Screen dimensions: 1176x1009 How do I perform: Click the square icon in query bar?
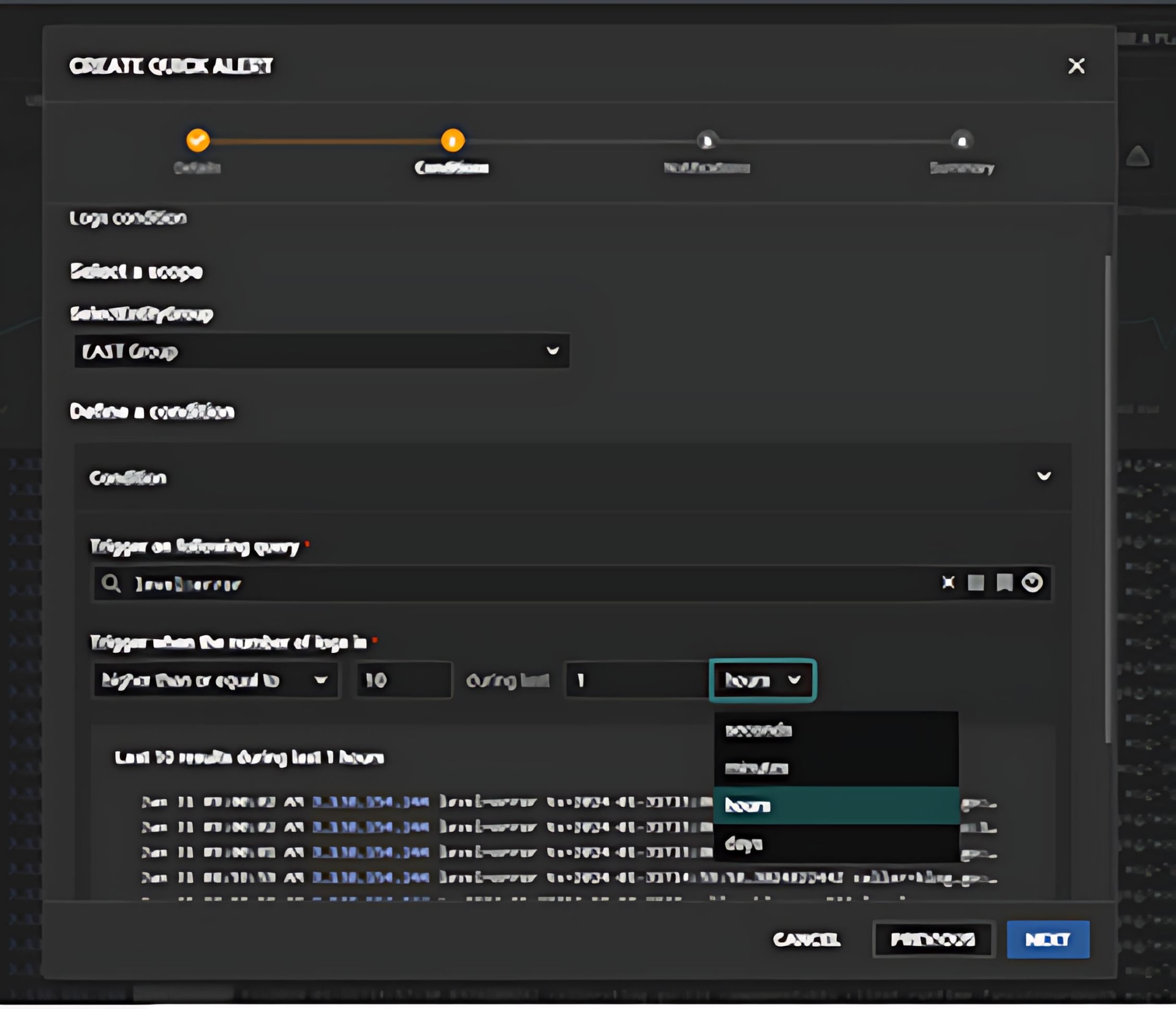[976, 583]
